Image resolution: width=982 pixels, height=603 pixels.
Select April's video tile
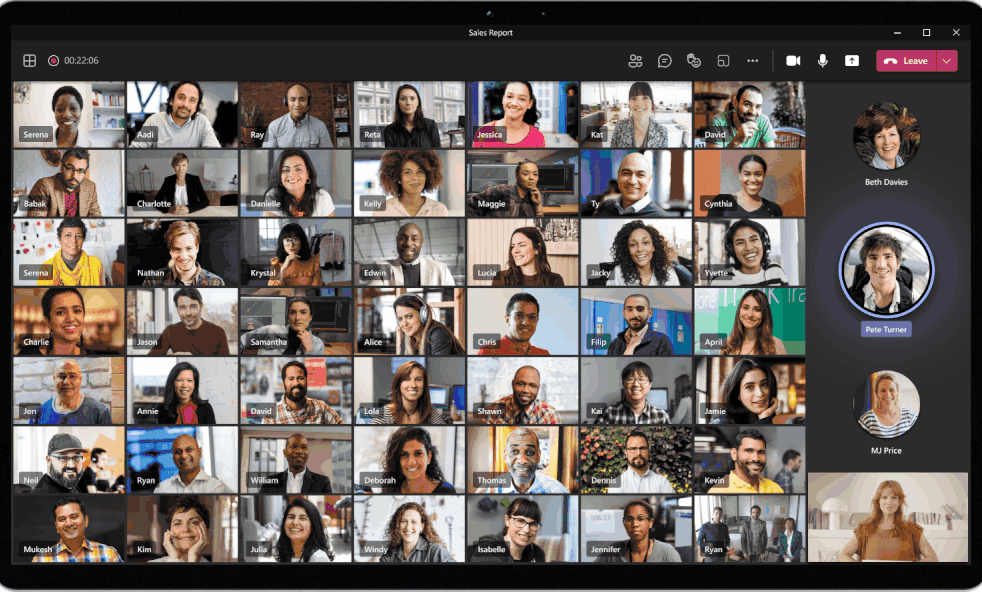point(750,322)
